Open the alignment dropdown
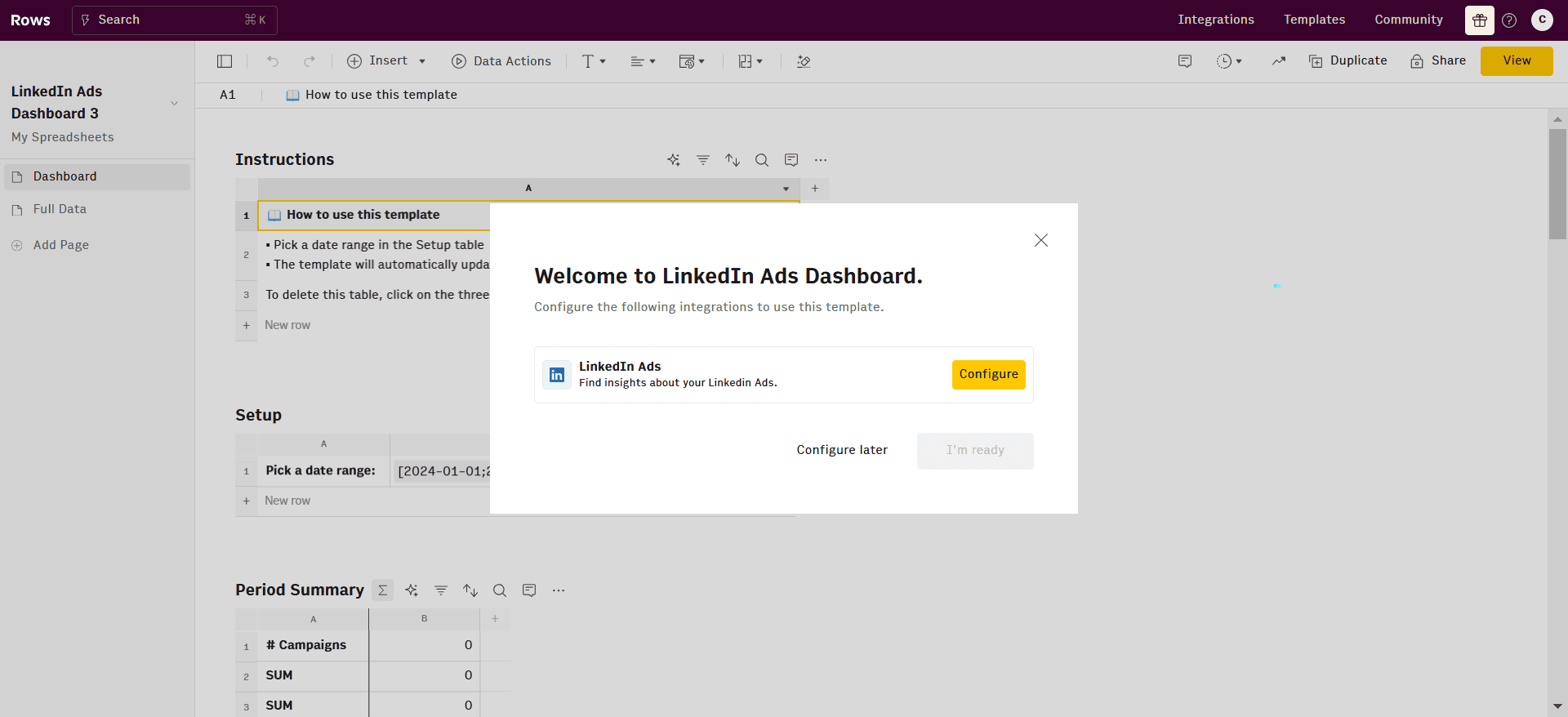The width and height of the screenshot is (1568, 717). point(643,61)
